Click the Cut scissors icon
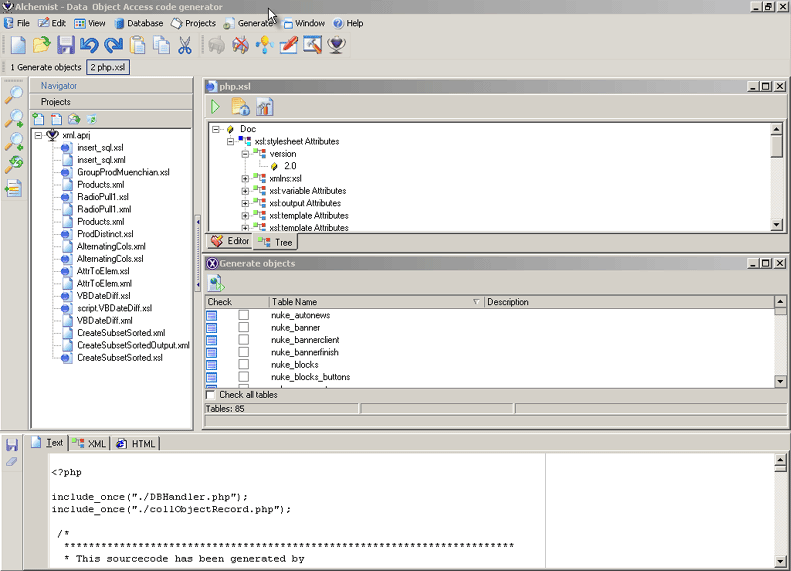The width and height of the screenshot is (791, 571). click(185, 45)
